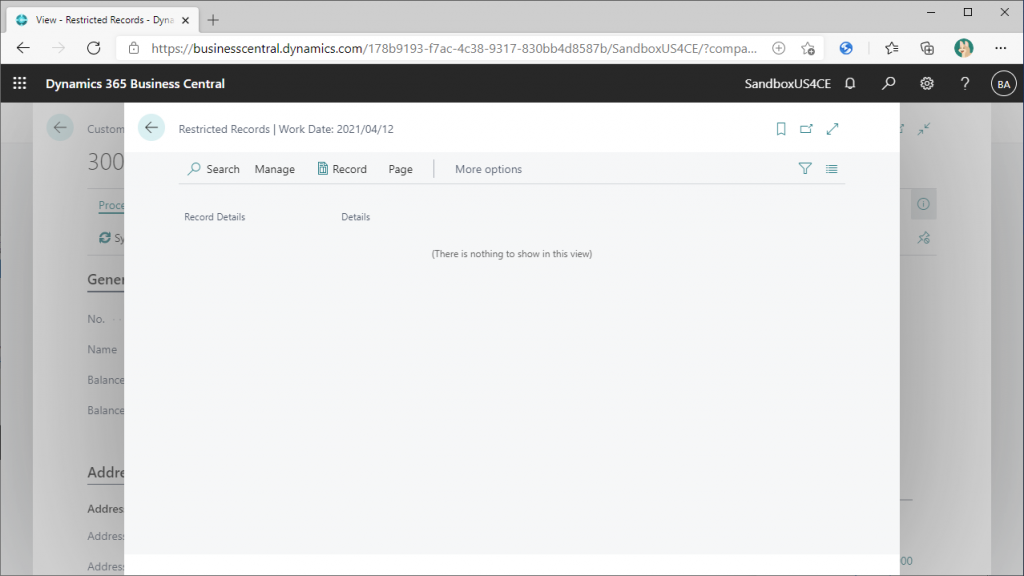Open the Help question mark

(965, 84)
